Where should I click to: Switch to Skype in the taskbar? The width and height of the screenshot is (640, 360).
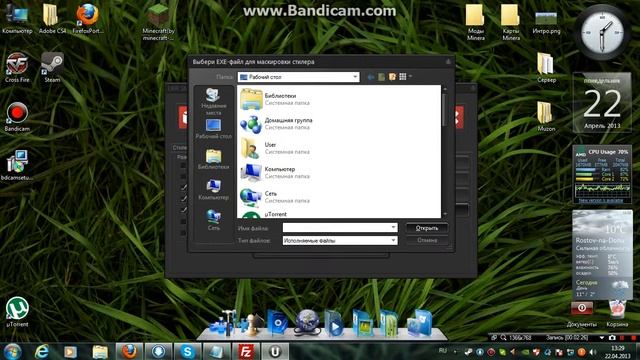click(x=188, y=351)
